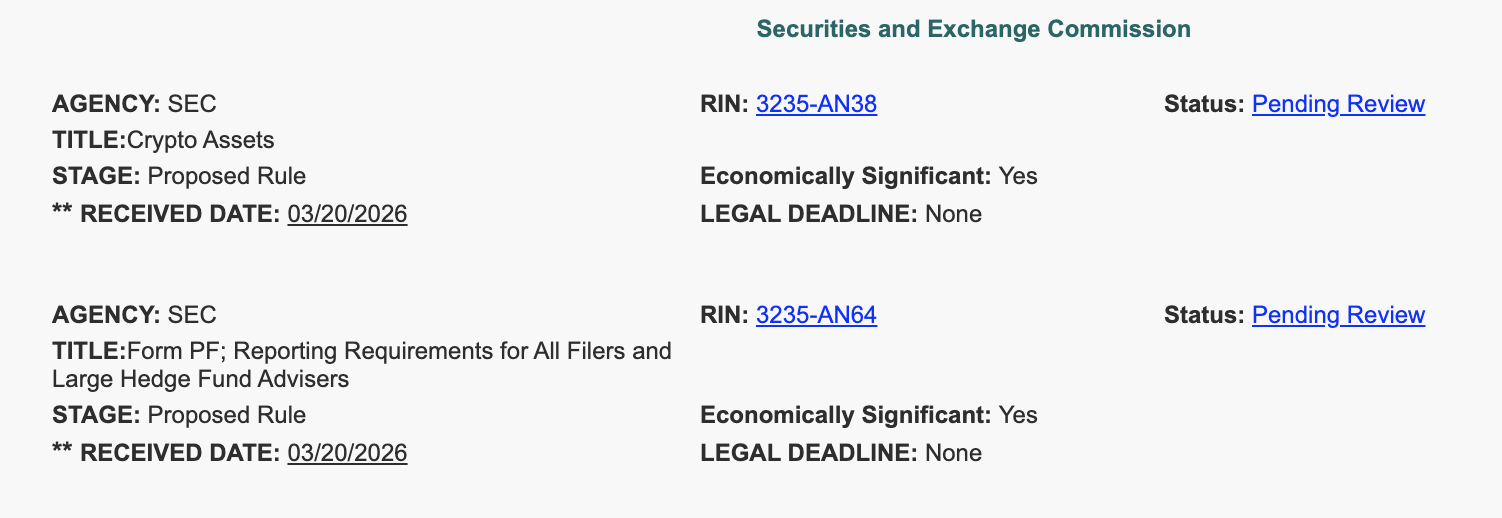
Task: Click Pending Review status for Form PF rule
Action: (x=1338, y=315)
